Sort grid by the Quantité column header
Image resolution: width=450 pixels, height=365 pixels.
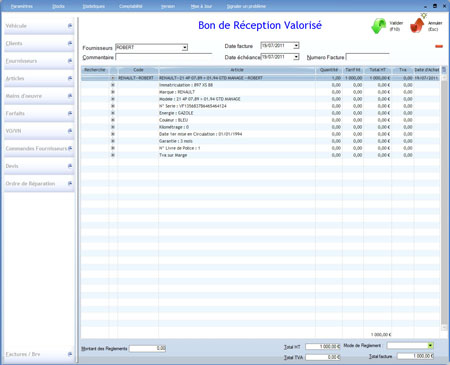329,70
